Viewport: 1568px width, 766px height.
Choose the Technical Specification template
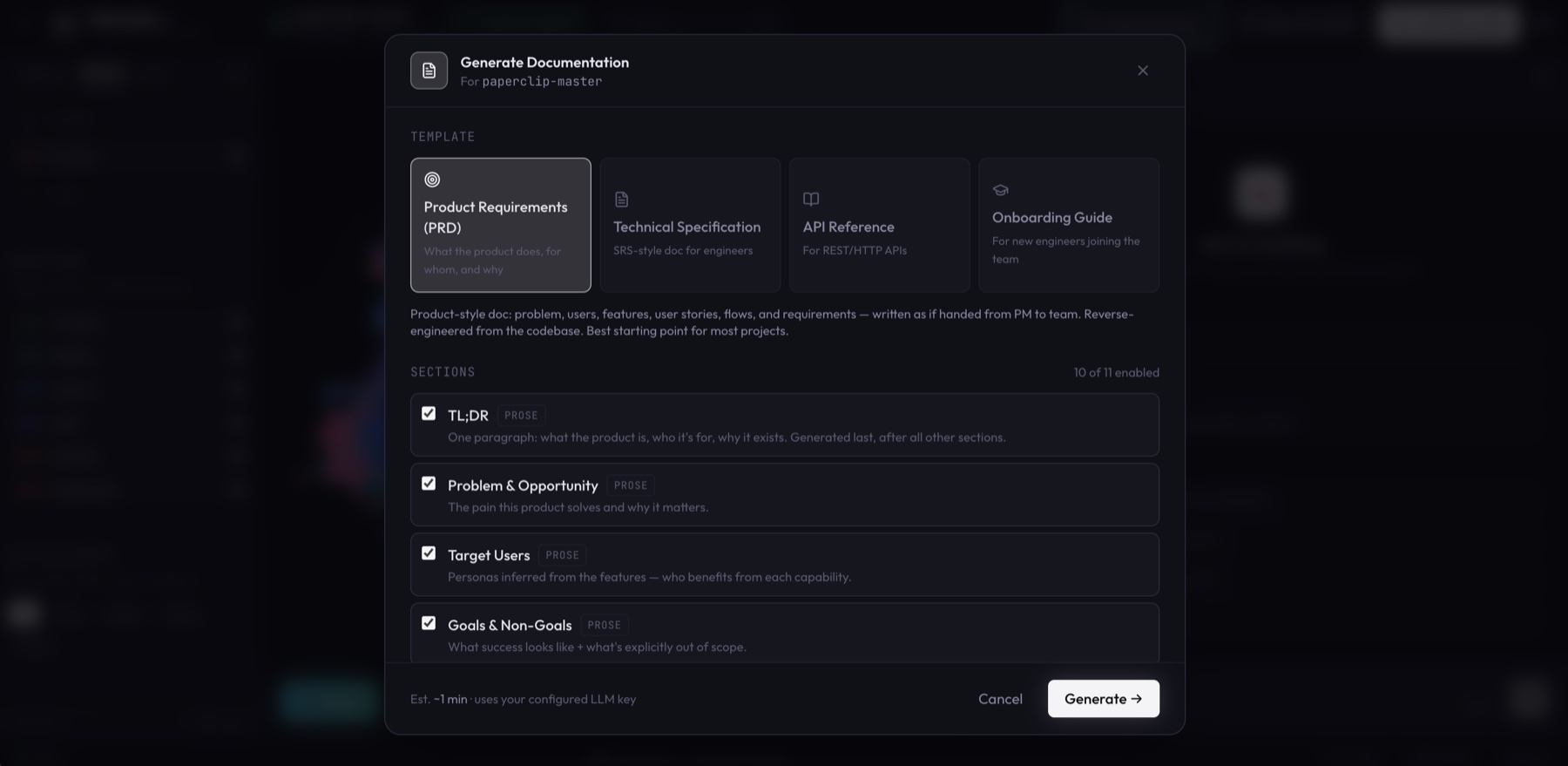689,225
